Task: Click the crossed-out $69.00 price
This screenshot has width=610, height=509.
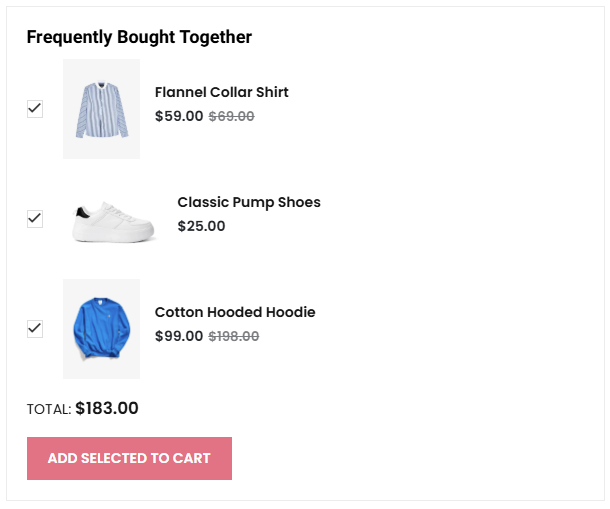Action: (231, 116)
